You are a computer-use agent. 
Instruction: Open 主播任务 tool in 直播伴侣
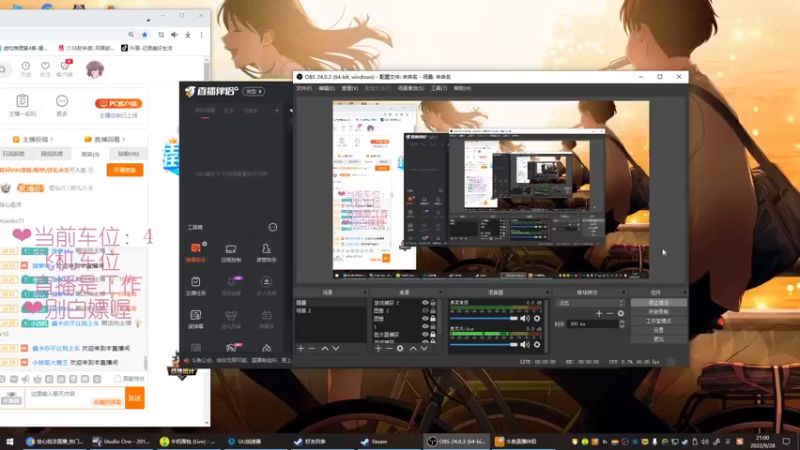pyautogui.click(x=195, y=286)
